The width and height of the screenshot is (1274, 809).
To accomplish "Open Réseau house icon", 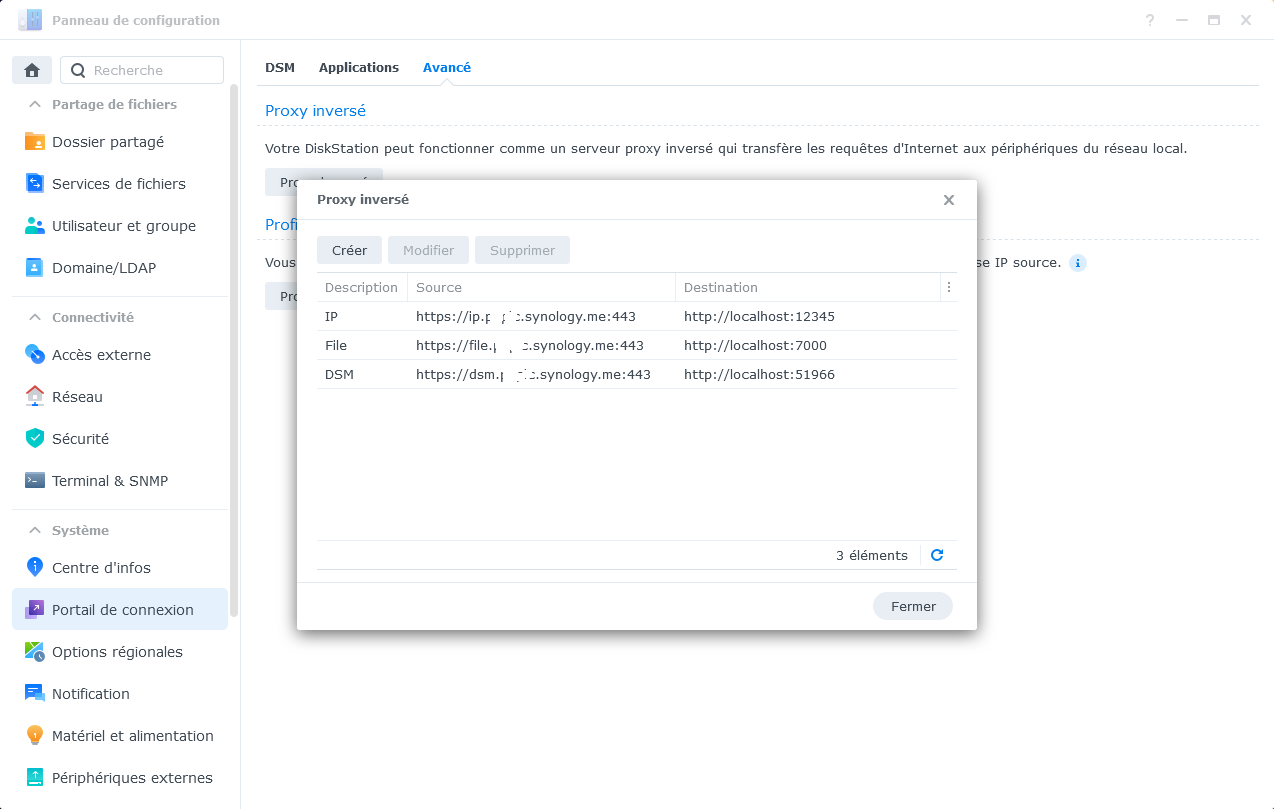I will 35,397.
